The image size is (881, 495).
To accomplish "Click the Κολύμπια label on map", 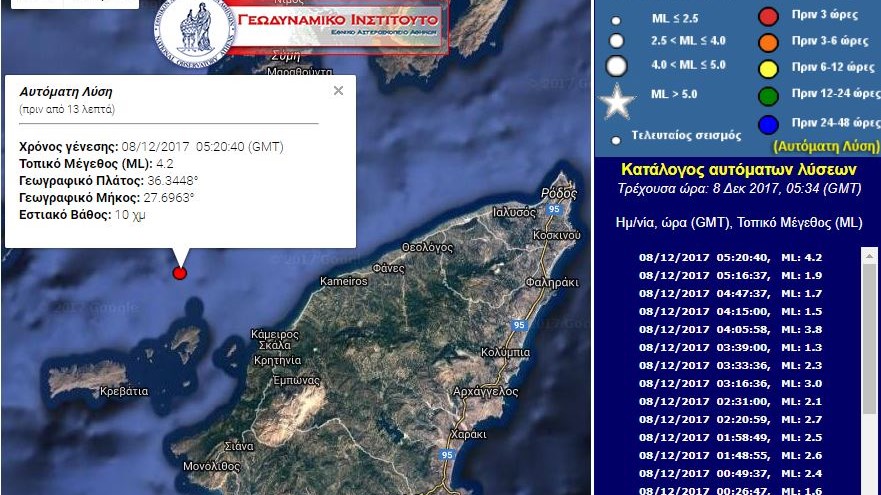I will [x=505, y=352].
